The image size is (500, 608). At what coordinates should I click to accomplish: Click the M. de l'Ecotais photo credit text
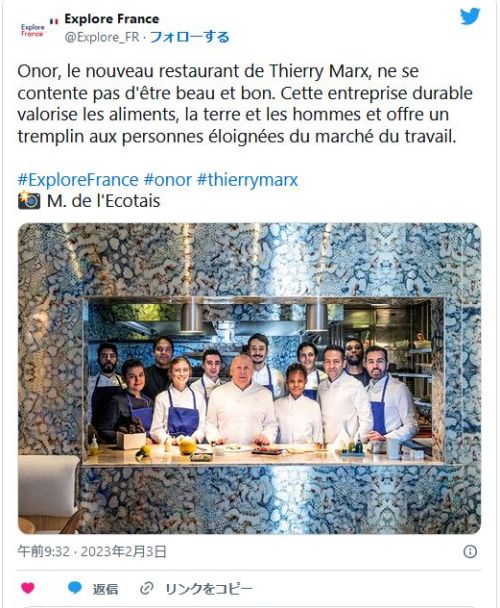(104, 201)
